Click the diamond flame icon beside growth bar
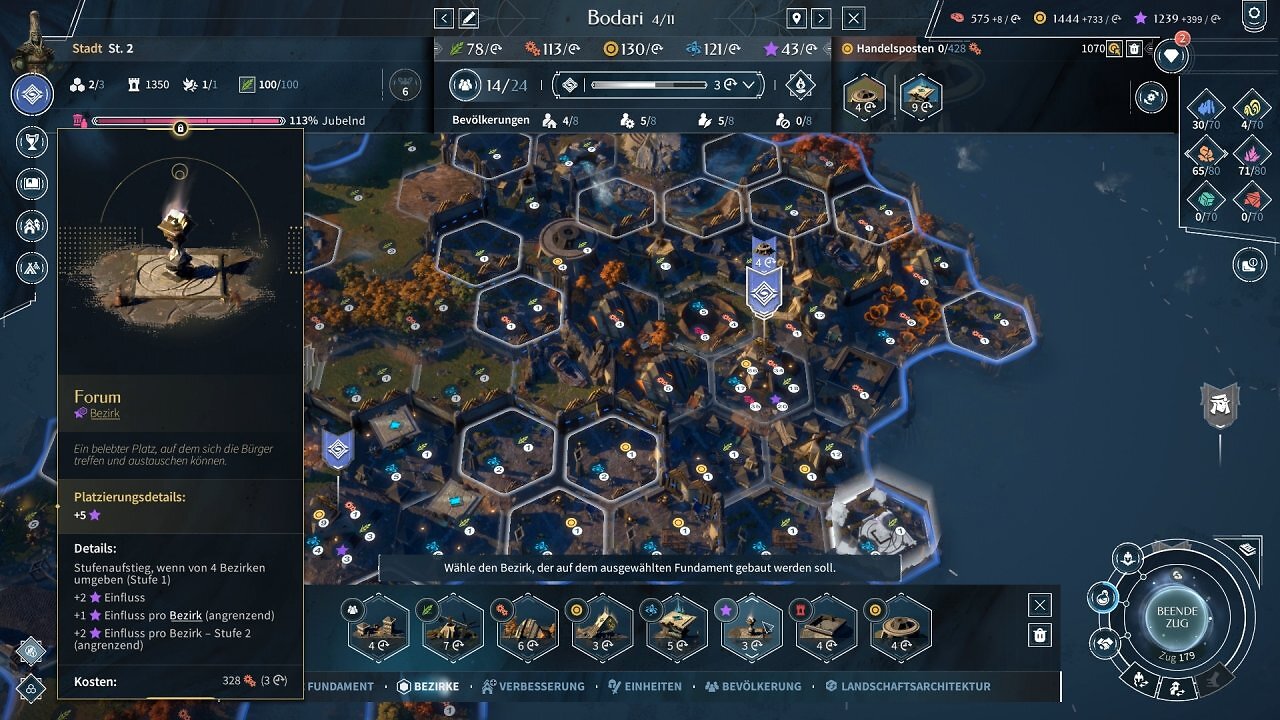This screenshot has width=1280, height=720. (799, 85)
